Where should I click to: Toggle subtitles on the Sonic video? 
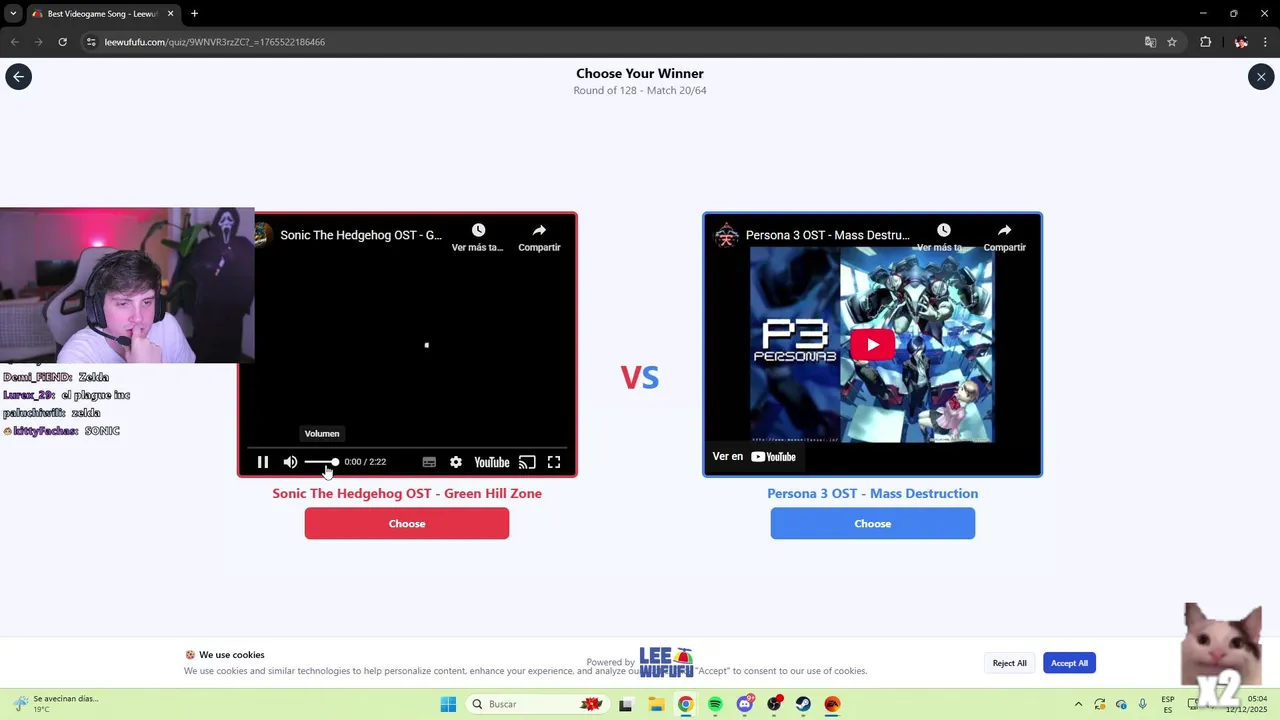click(429, 462)
